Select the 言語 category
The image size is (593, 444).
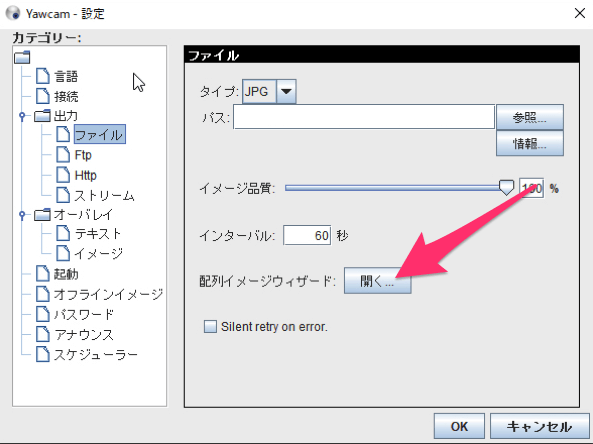(x=66, y=76)
